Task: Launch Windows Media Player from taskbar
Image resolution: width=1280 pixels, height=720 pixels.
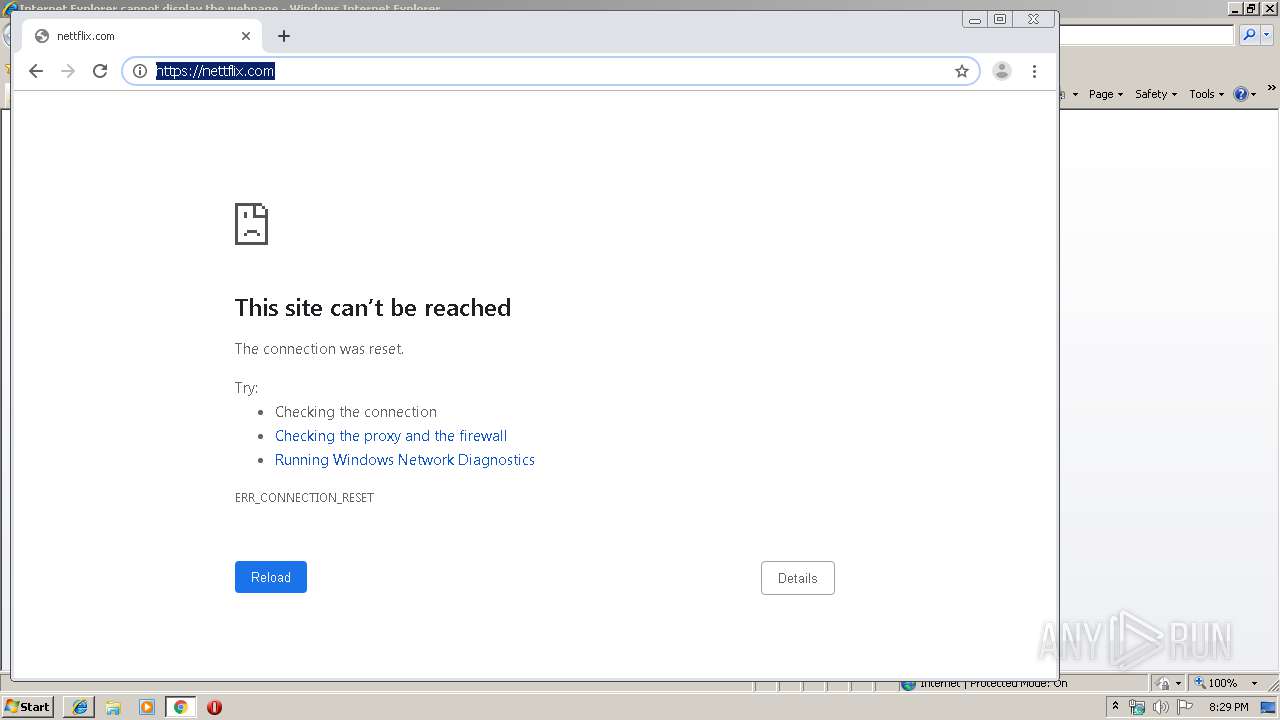Action: coord(147,707)
